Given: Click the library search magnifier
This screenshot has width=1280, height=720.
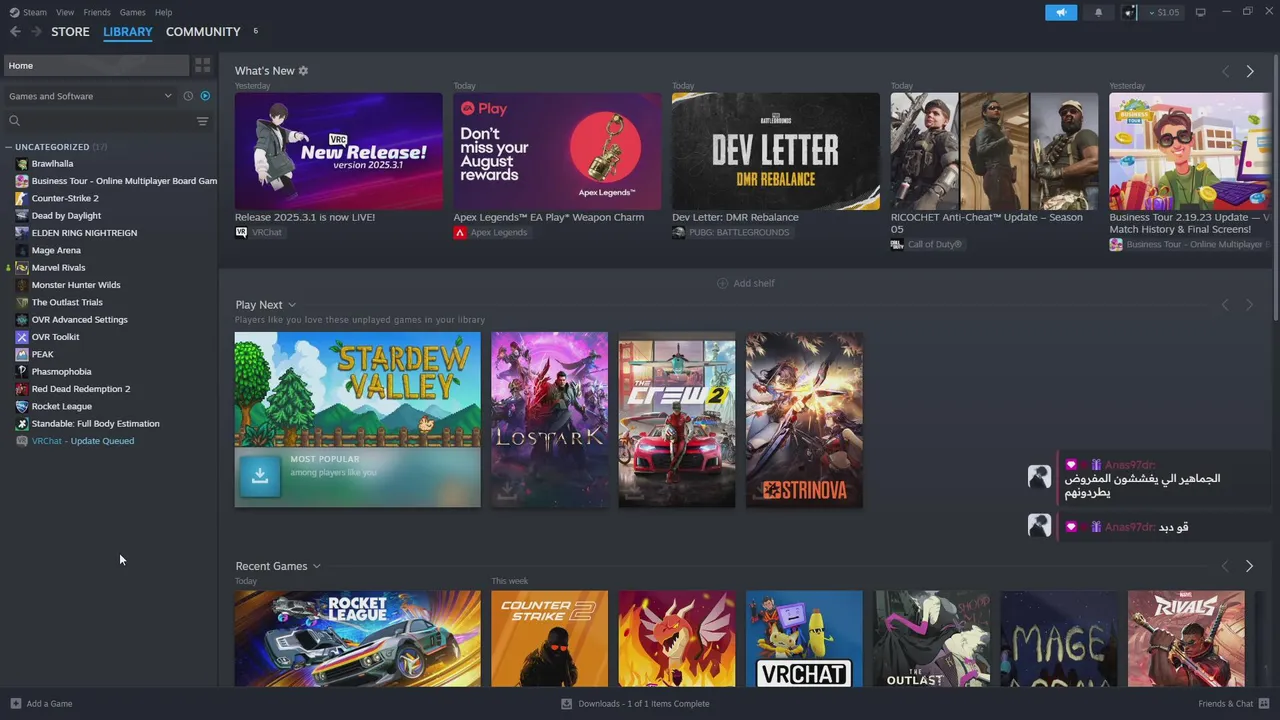Looking at the screenshot, I should tap(15, 121).
